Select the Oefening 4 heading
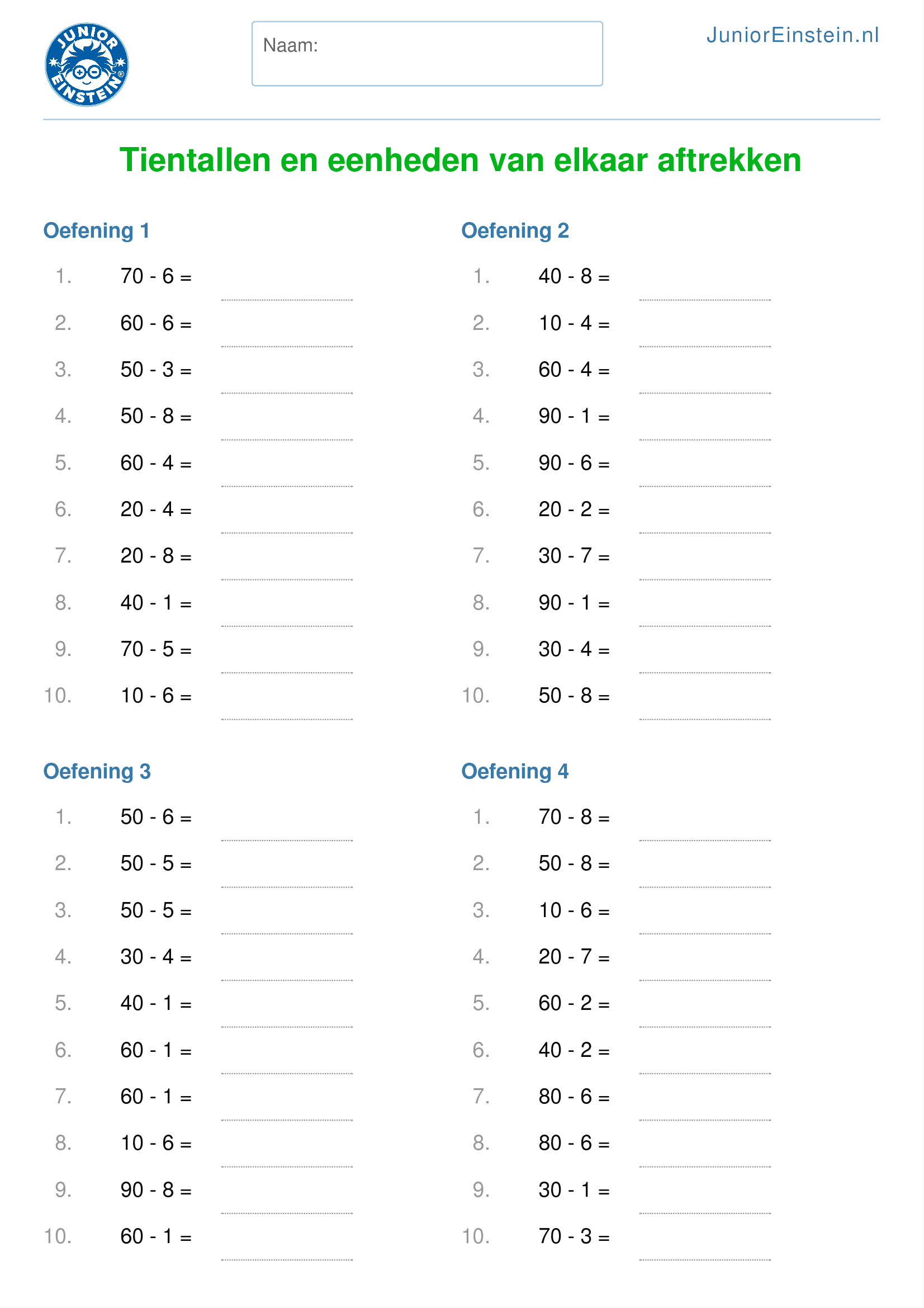 tap(515, 771)
